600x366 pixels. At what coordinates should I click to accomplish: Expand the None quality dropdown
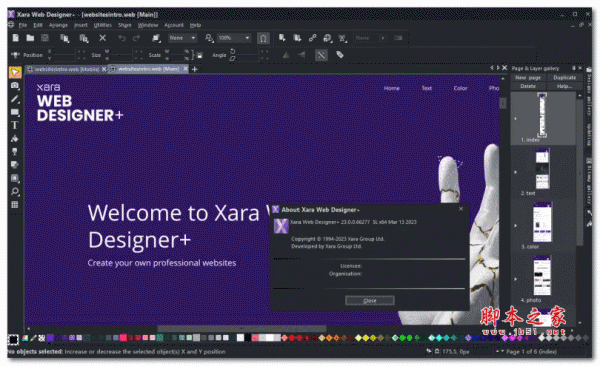click(183, 38)
